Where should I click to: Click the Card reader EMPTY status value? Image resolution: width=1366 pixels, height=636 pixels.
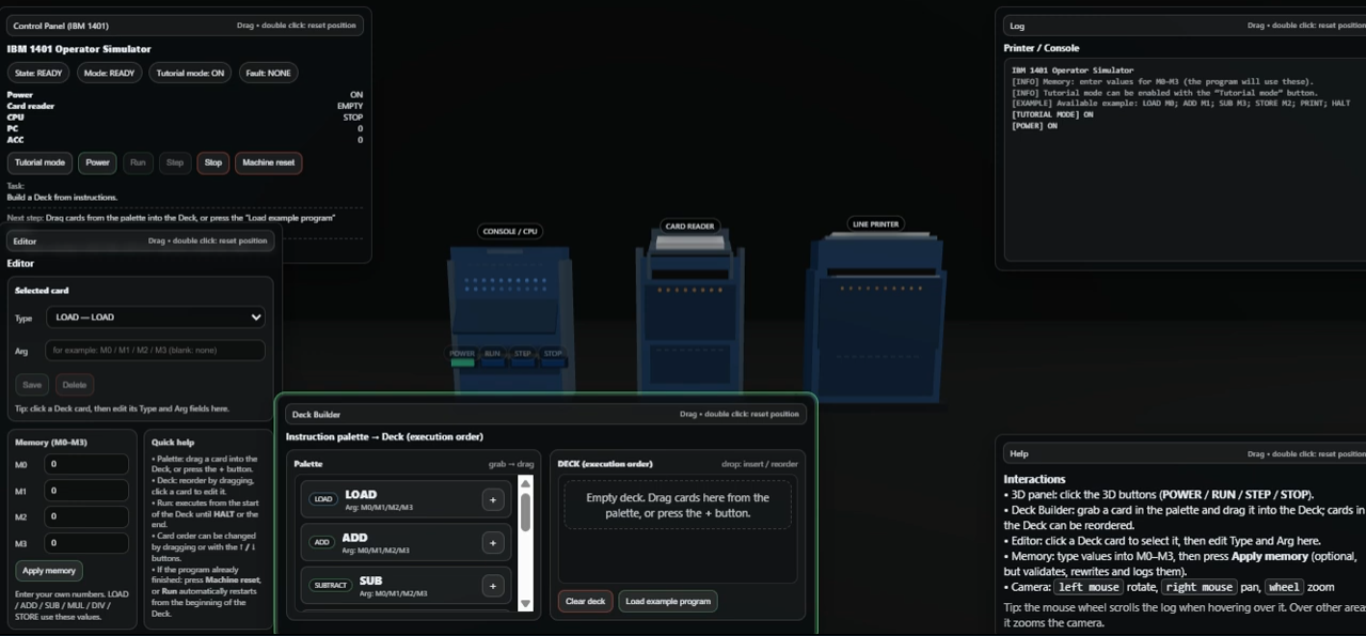350,106
